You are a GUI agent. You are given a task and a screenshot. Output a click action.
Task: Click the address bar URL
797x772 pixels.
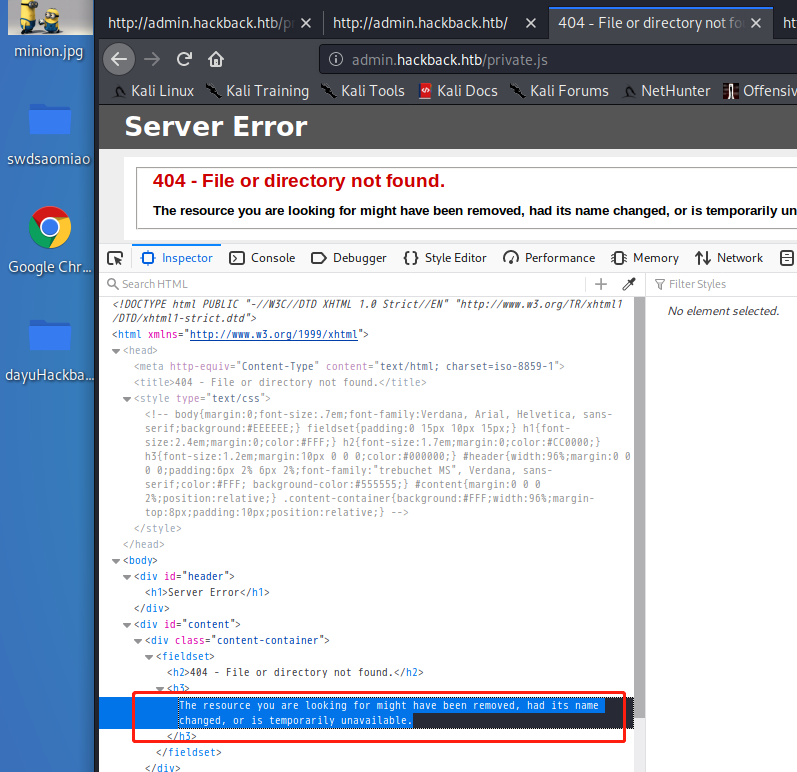tap(449, 60)
